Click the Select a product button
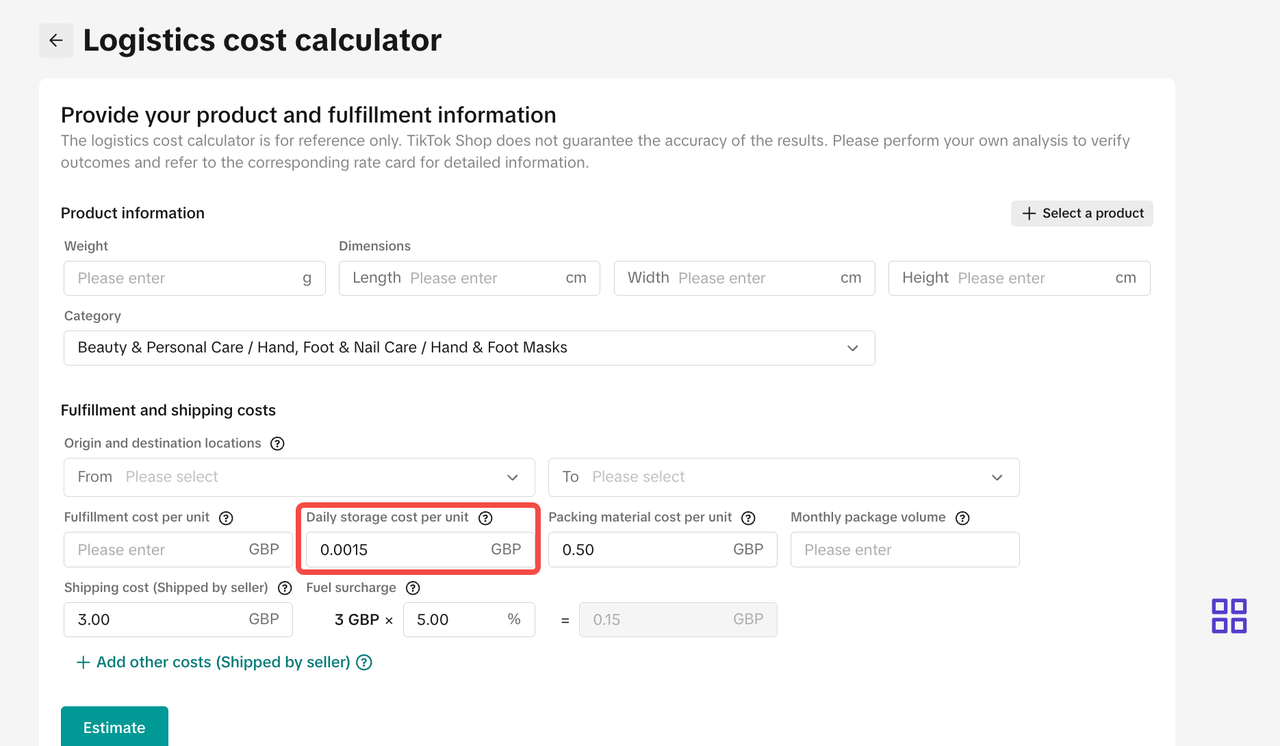 [1082, 213]
